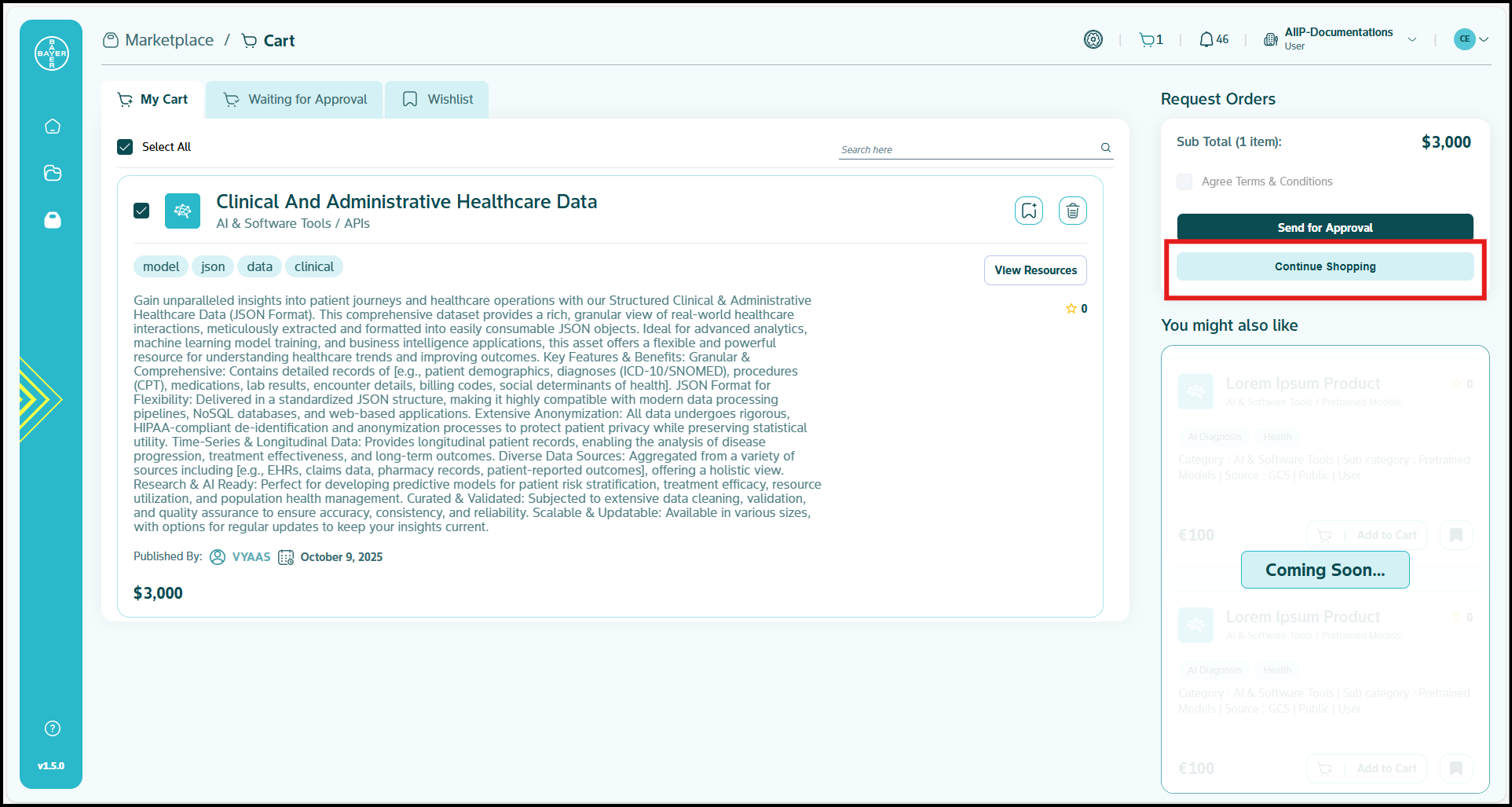
Task: Uncheck the Select All checkbox
Action: pos(125,147)
